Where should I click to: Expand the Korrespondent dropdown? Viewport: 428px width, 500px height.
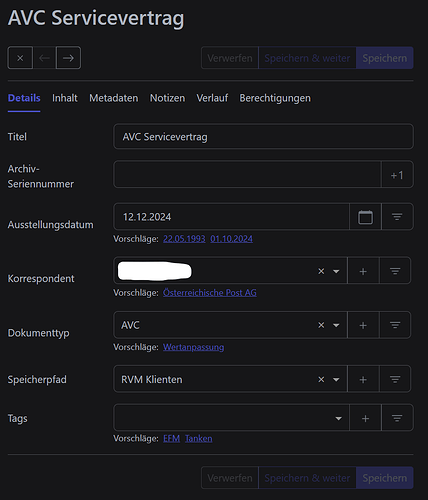pyautogui.click(x=336, y=271)
